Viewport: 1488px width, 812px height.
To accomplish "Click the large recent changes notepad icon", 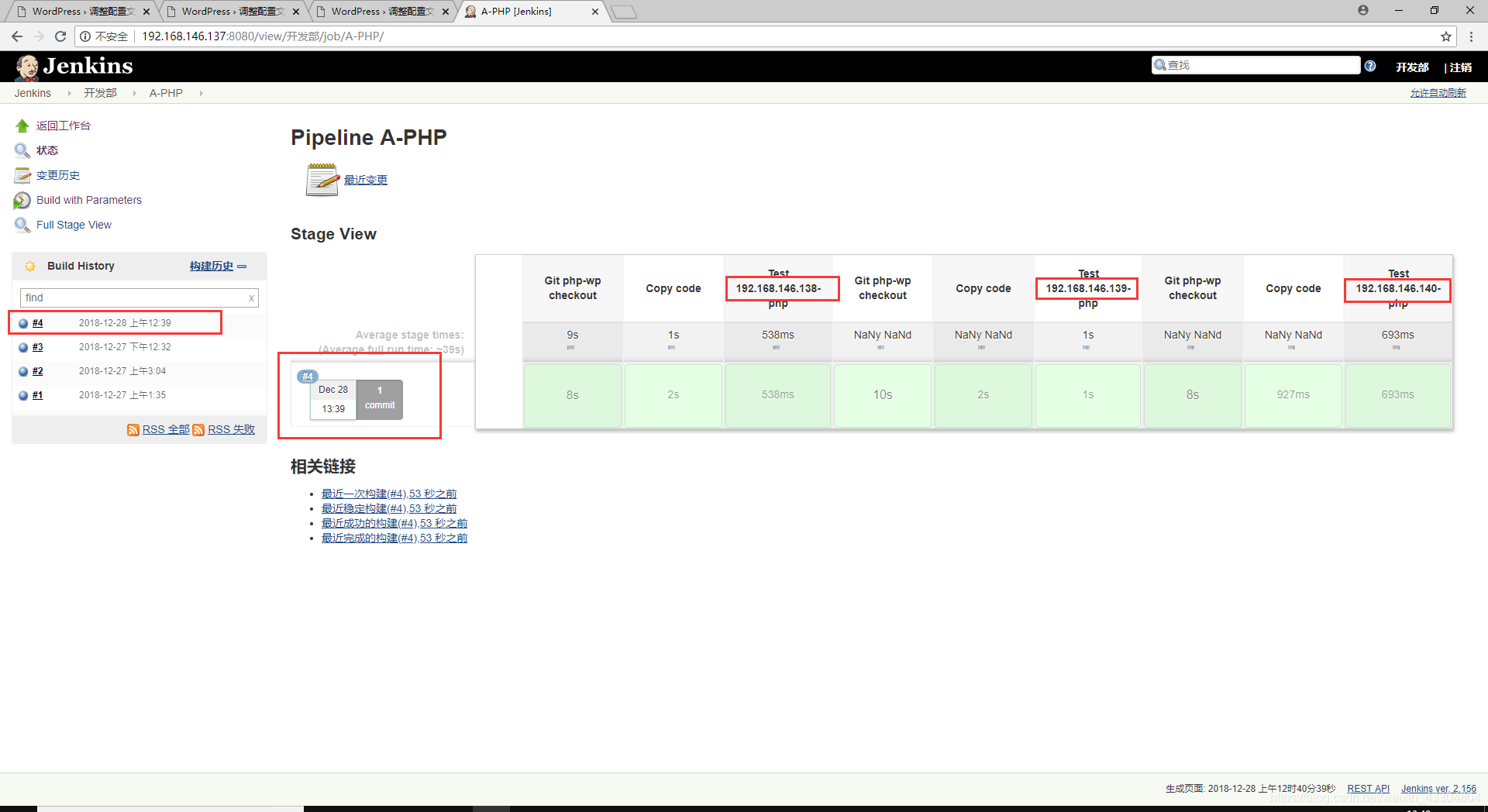I will tap(322, 179).
